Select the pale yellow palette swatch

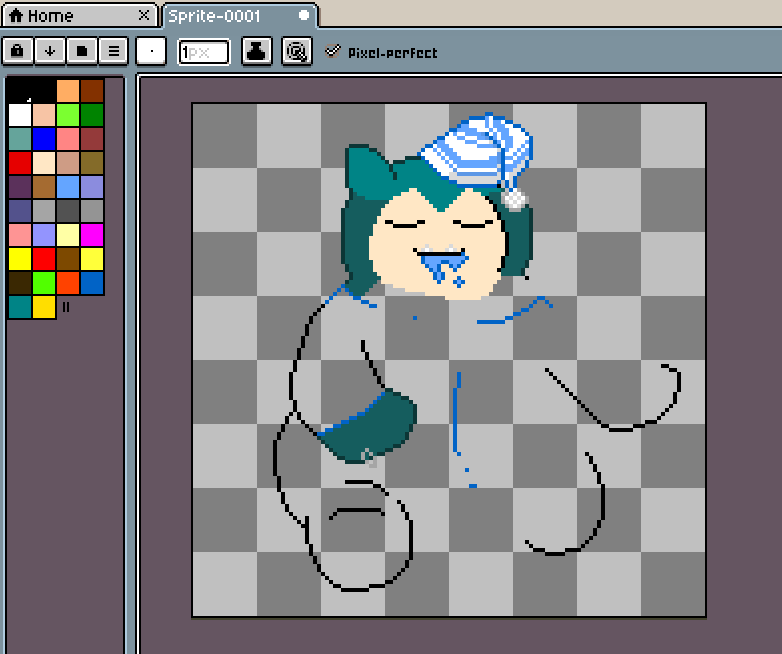[x=68, y=234]
